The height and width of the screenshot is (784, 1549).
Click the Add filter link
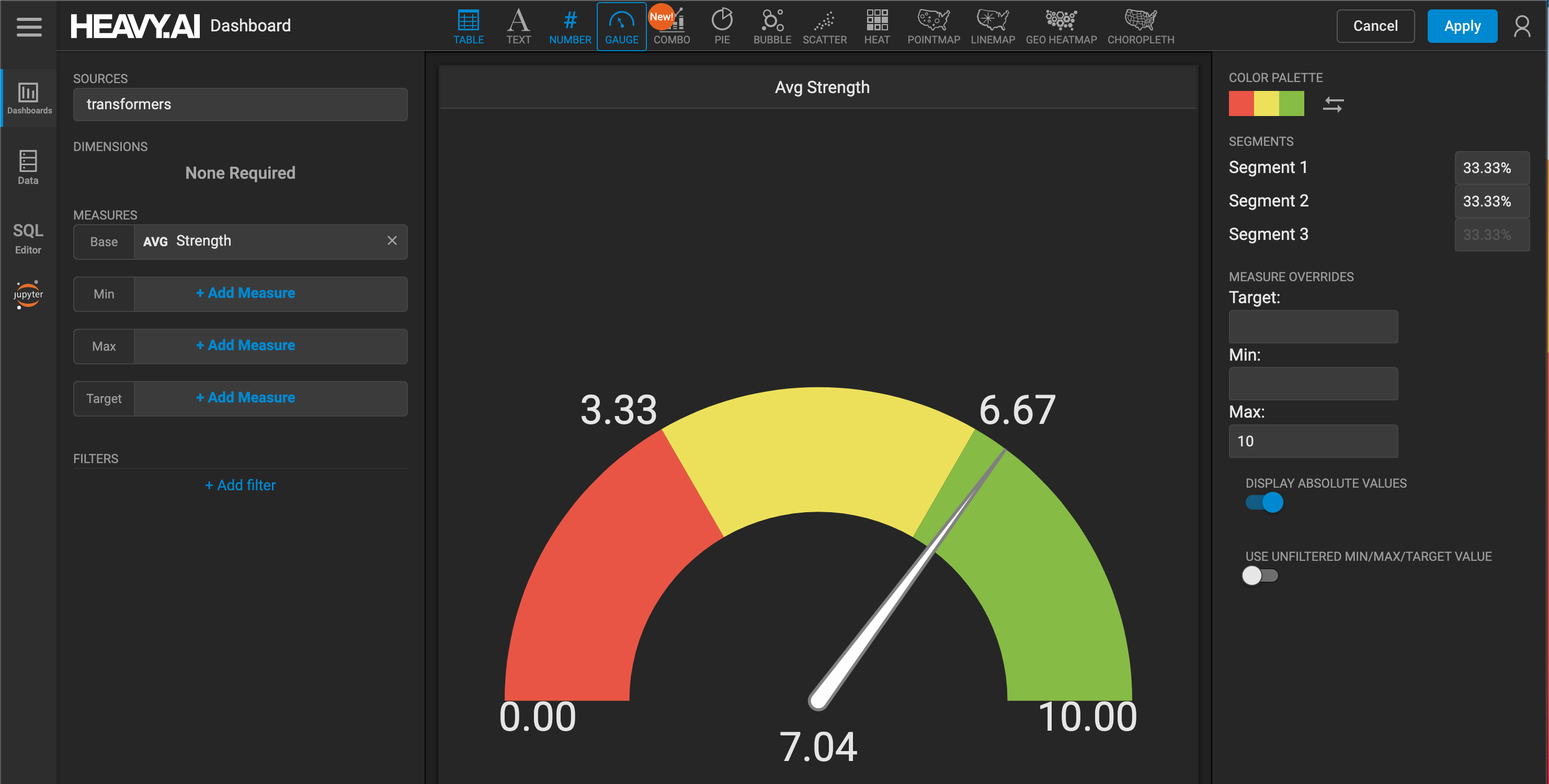240,485
